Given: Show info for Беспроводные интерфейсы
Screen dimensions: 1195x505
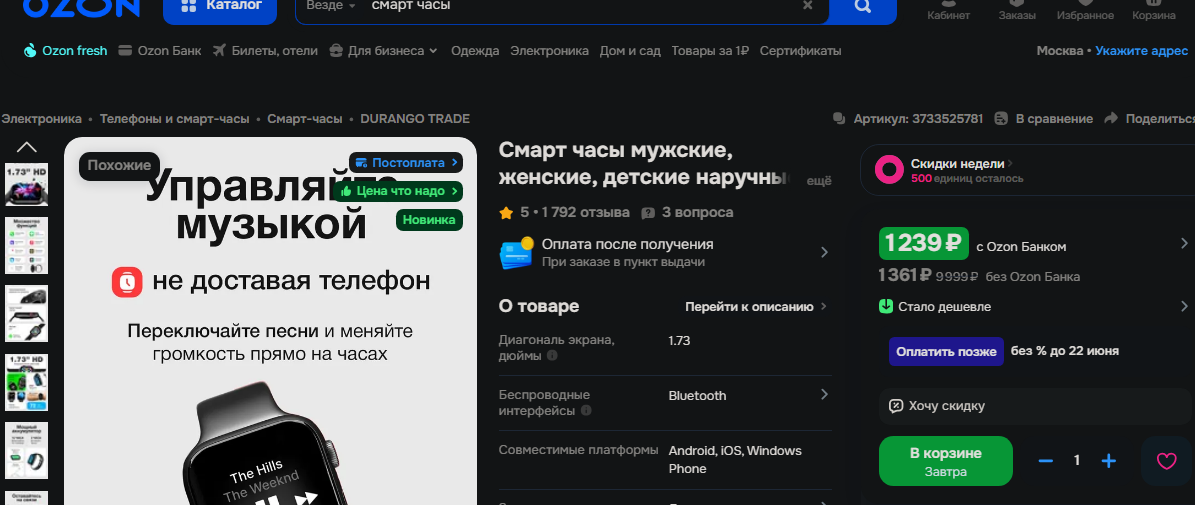Looking at the screenshot, I should [586, 411].
